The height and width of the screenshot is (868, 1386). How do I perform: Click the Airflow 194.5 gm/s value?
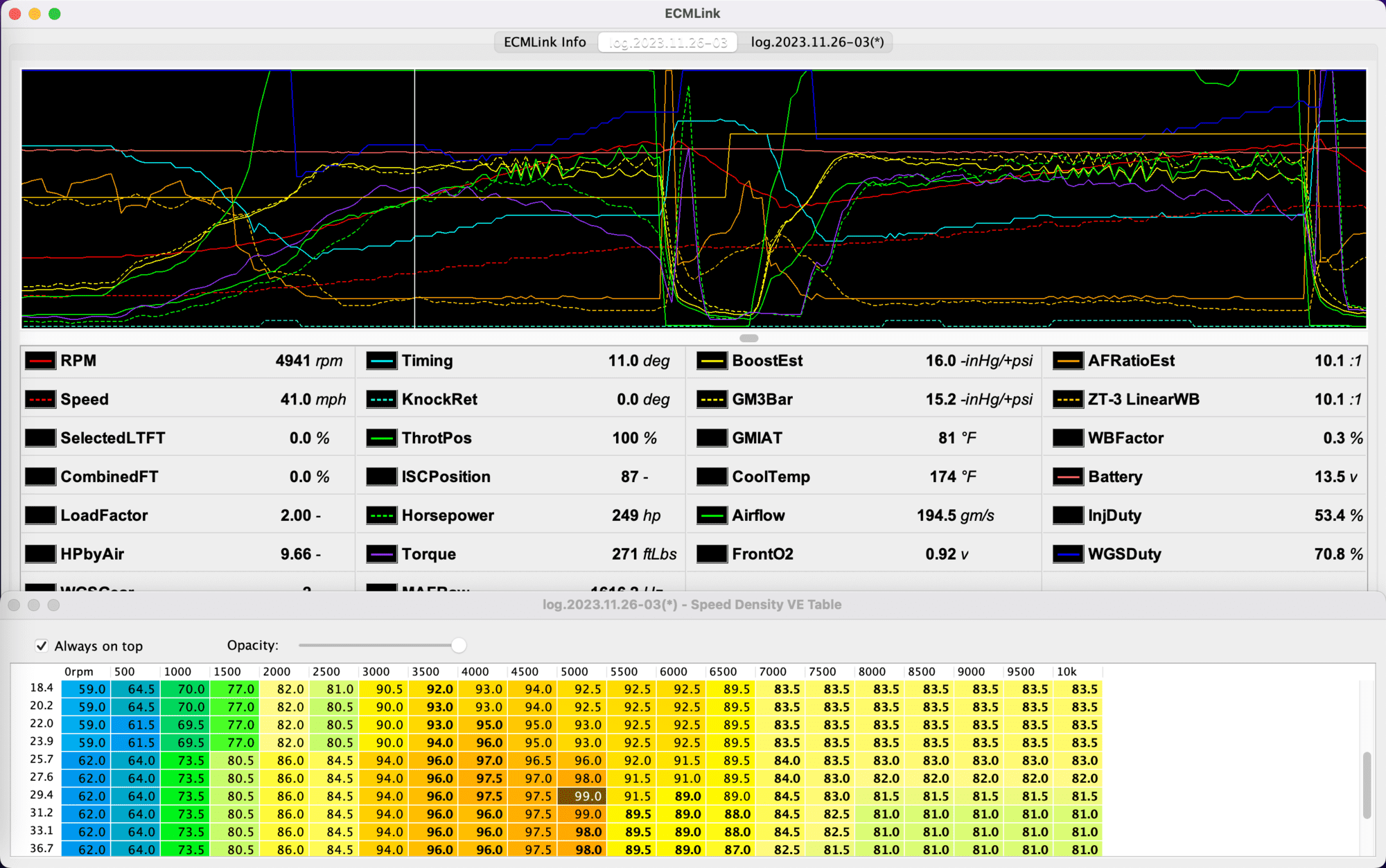coord(955,515)
